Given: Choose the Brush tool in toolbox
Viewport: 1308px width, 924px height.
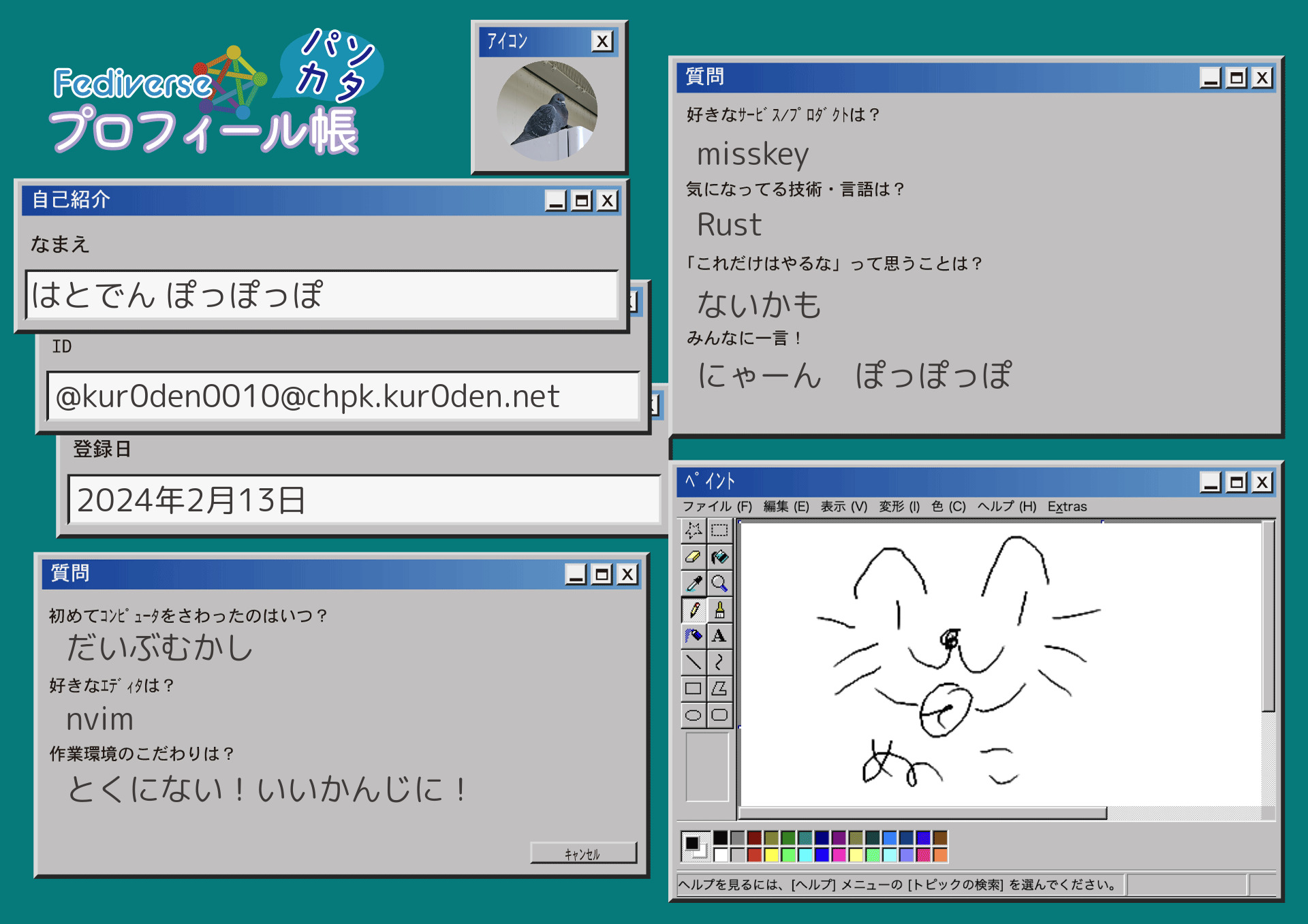Looking at the screenshot, I should click(x=719, y=609).
